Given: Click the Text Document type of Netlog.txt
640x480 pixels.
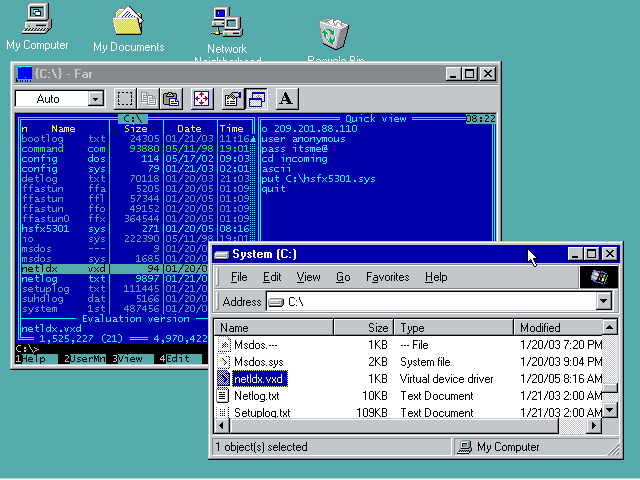Looking at the screenshot, I should 437,396.
